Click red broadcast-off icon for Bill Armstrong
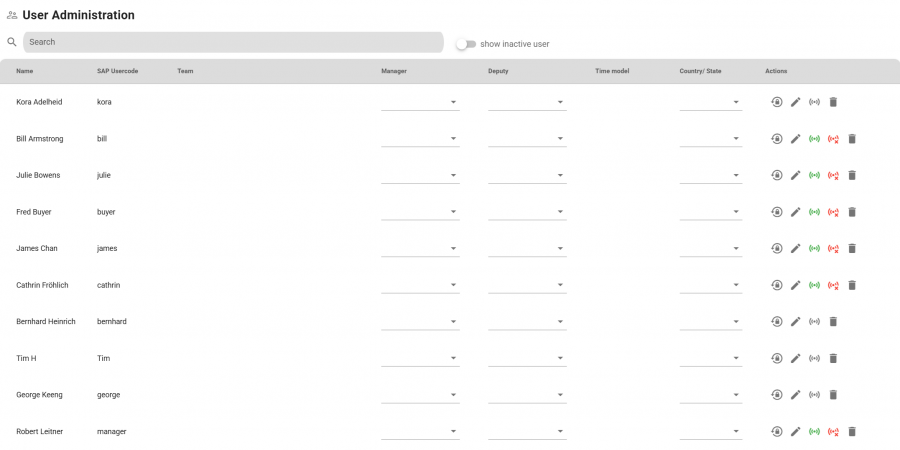The image size is (900, 450). point(833,139)
